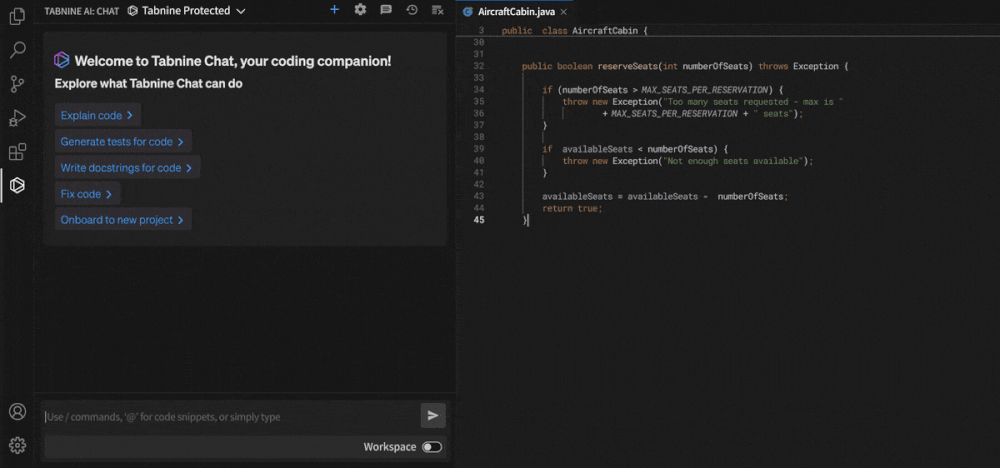Open the Explorer view in activity bar
This screenshot has width=1000, height=468.
[17, 16]
